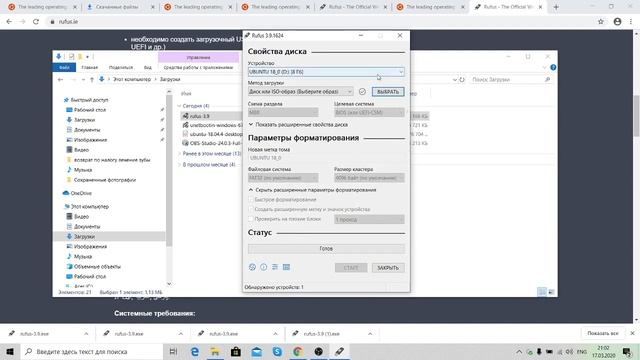The width and height of the screenshot is (640, 360).
Task: Open Вид tab in Explorer ribbon
Action: click(x=148, y=67)
